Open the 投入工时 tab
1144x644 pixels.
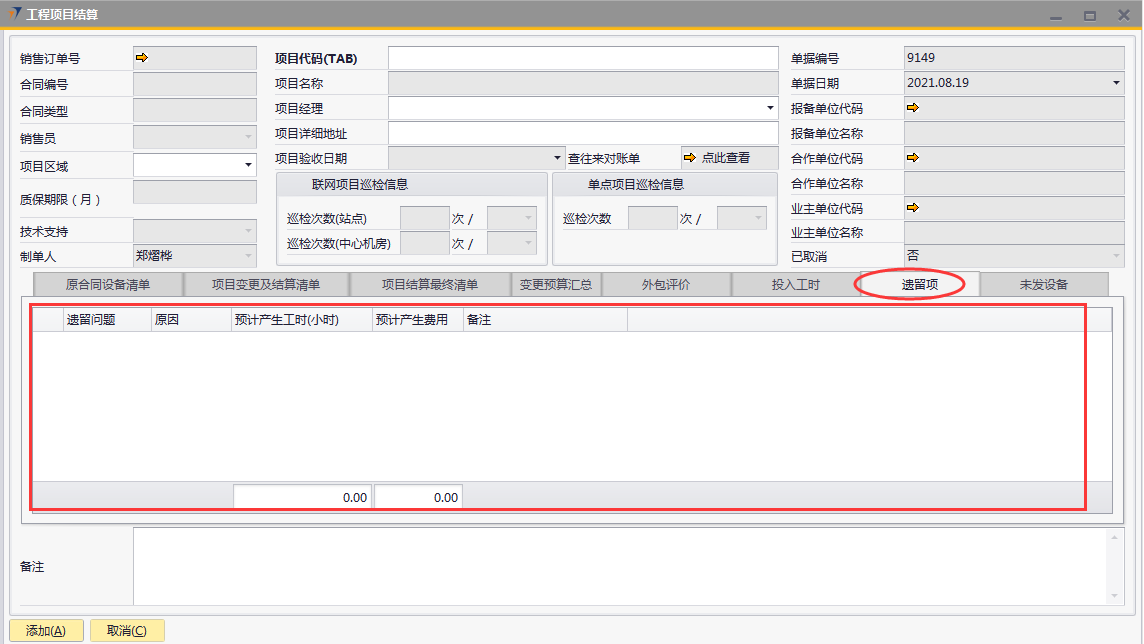(795, 285)
